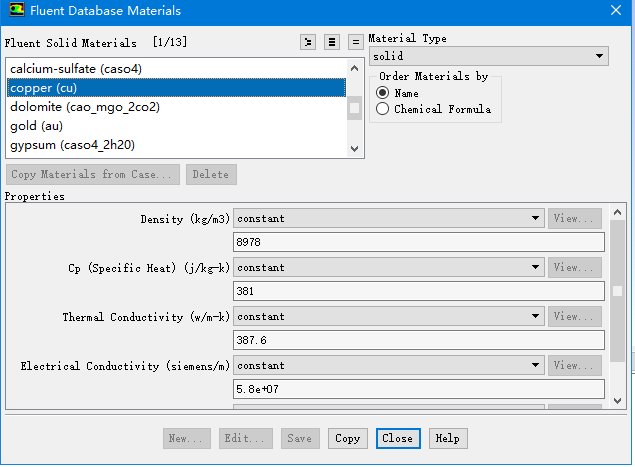Click the deselect-all-shown icon above the materials list
Viewport: 635px width, 467px height.
(x=356, y=42)
